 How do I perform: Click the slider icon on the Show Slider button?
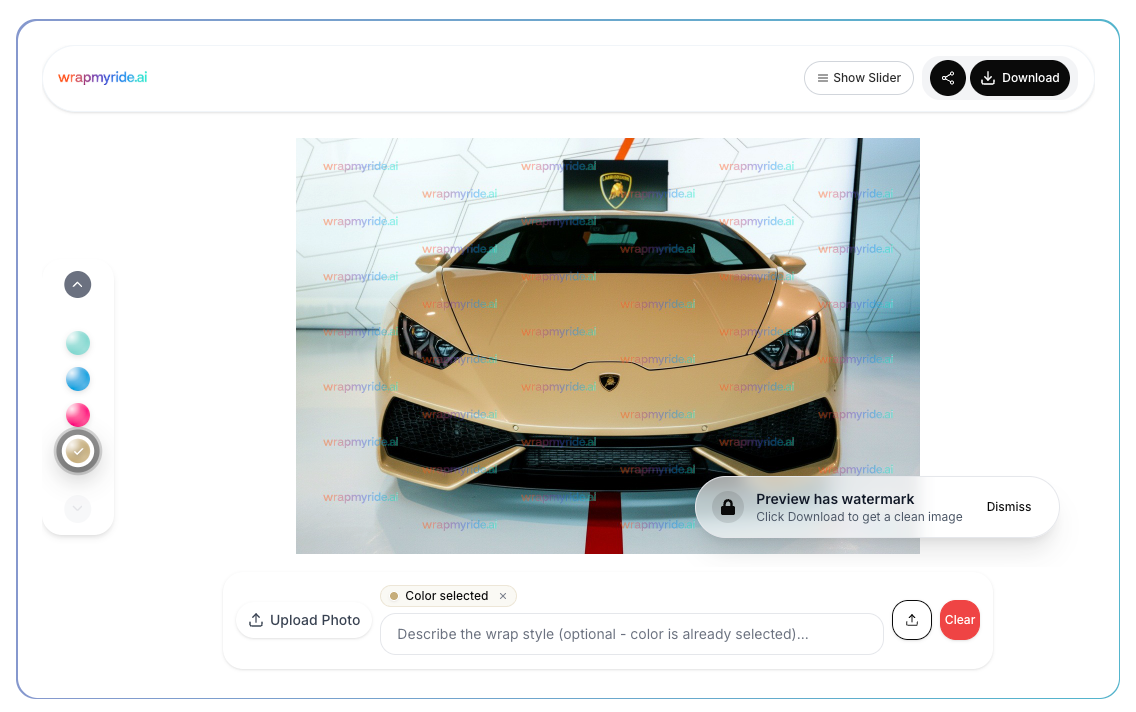point(825,77)
